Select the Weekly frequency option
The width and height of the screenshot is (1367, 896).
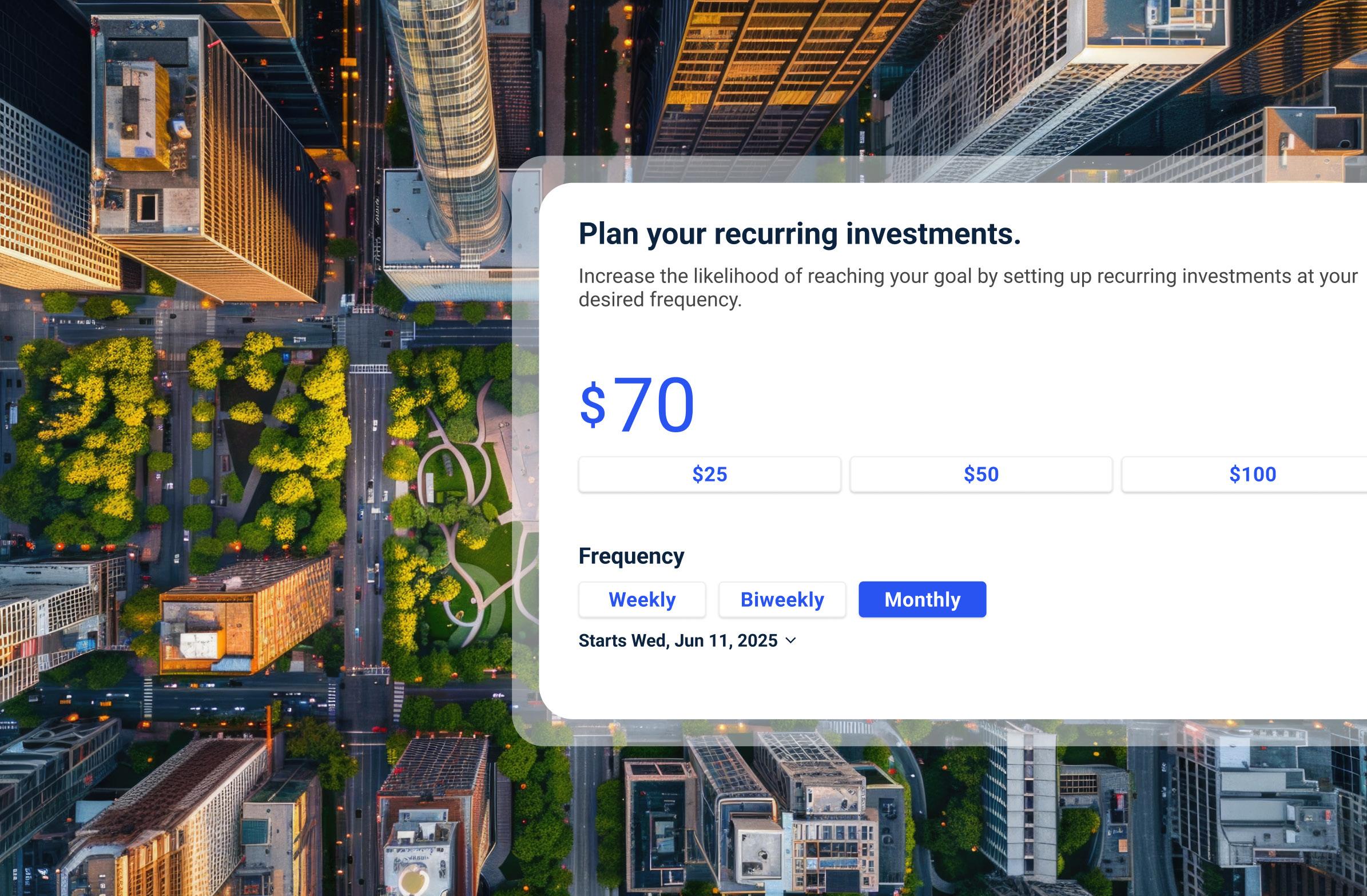tap(642, 600)
